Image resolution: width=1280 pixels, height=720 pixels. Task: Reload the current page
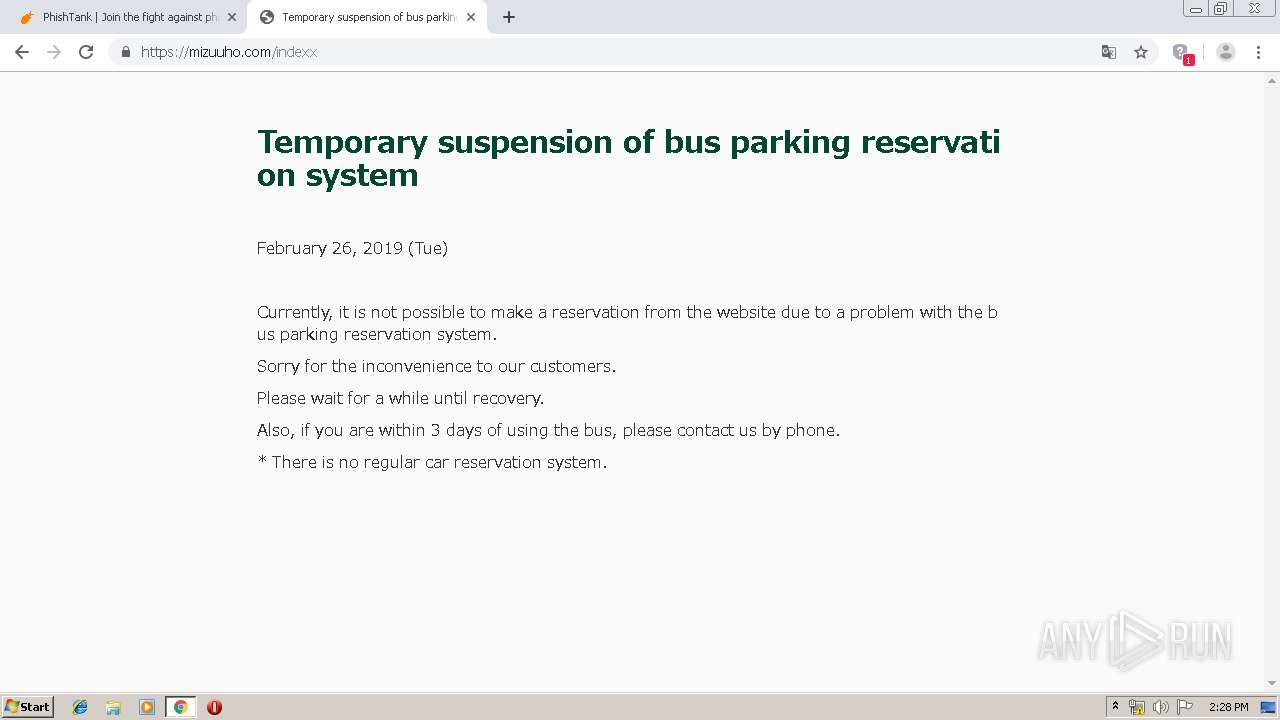coord(86,52)
